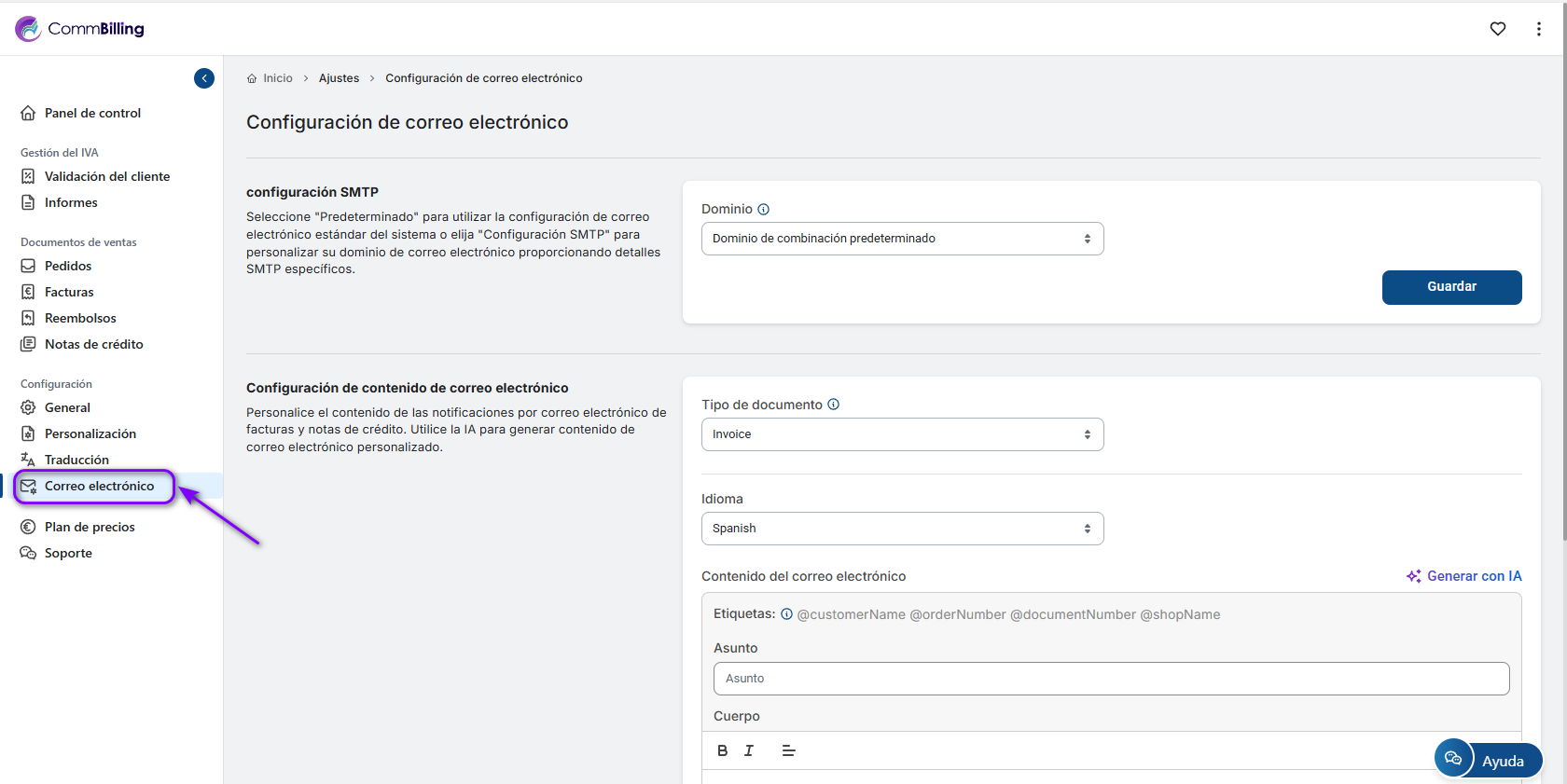
Task: Toggle bold formatting in the Cuerpo editor
Action: click(x=722, y=750)
